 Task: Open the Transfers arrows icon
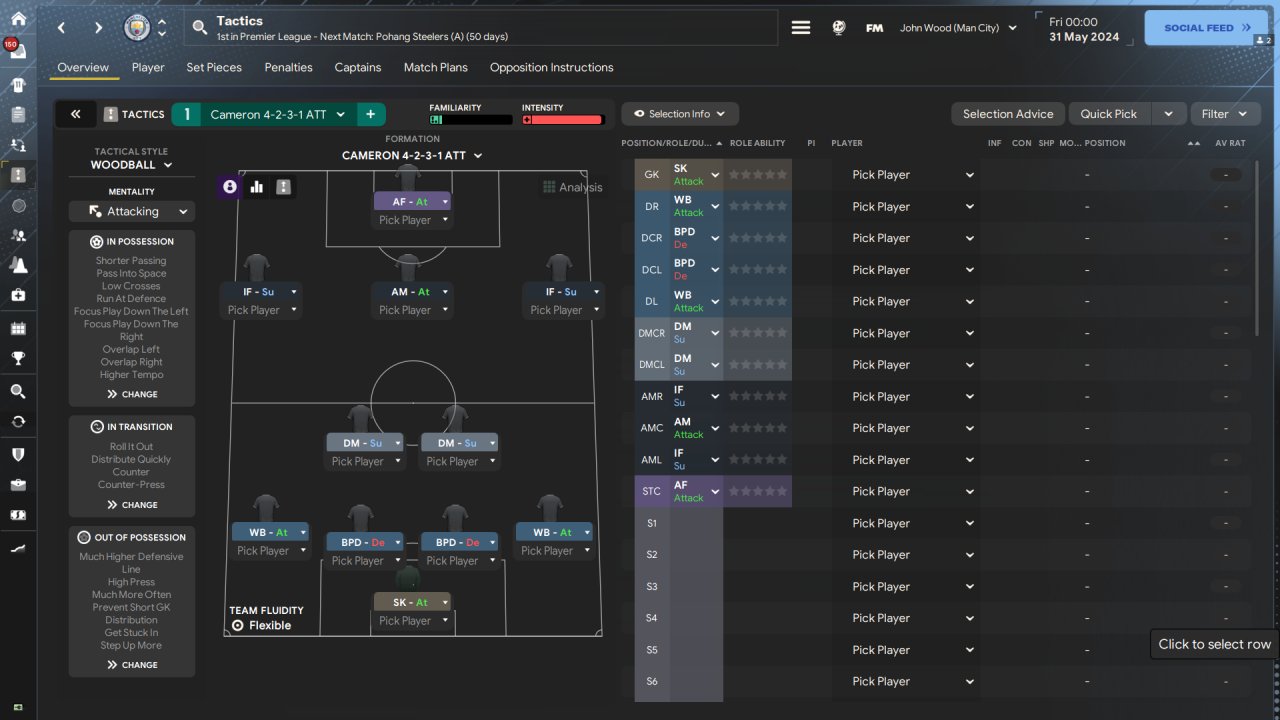coord(18,421)
